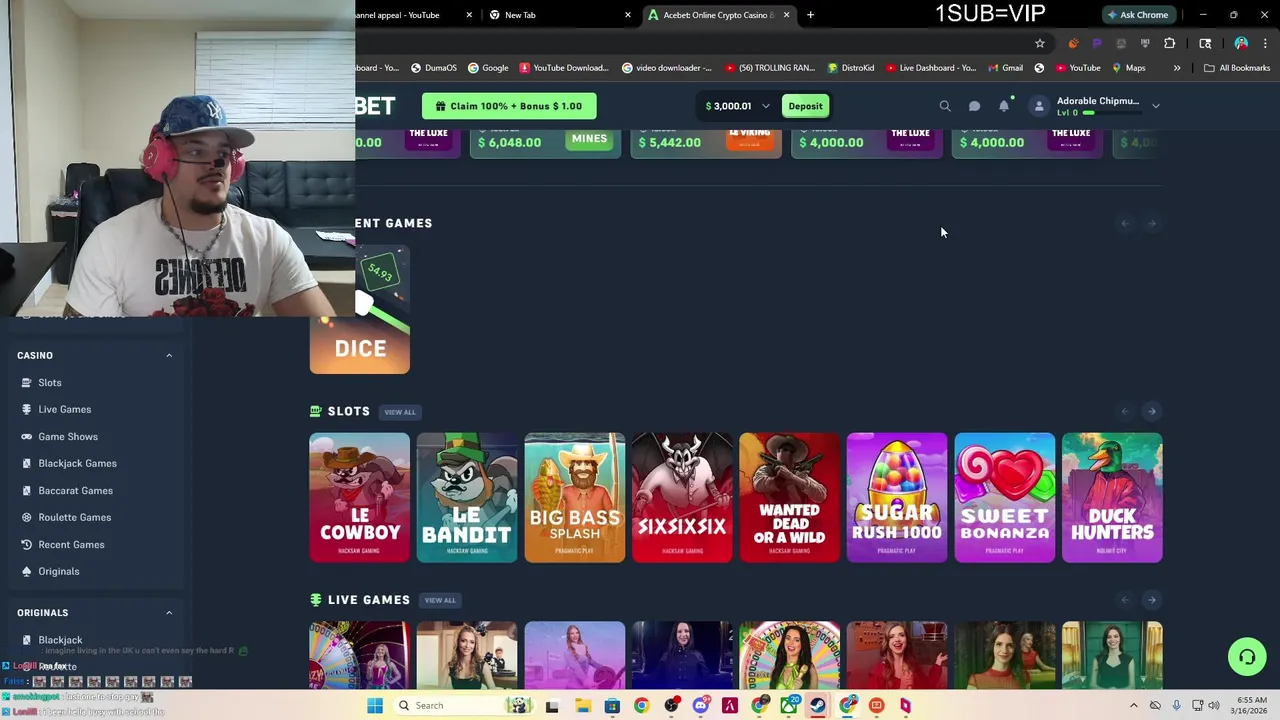Image resolution: width=1280 pixels, height=720 pixels.
Task: Click the taskbar Search box
Action: tap(463, 705)
